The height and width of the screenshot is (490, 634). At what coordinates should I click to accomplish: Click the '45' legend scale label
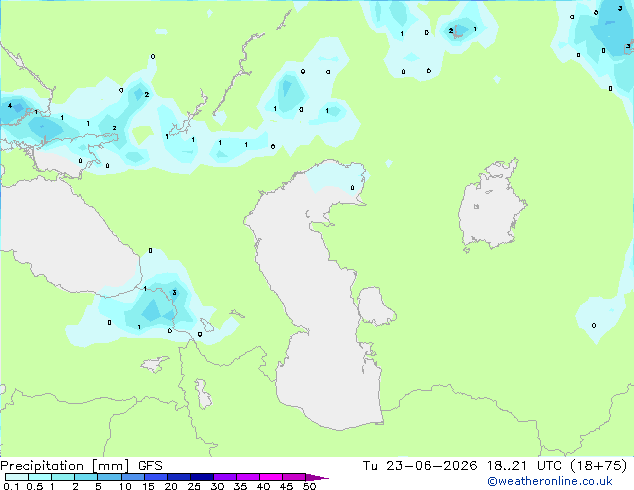point(286,486)
